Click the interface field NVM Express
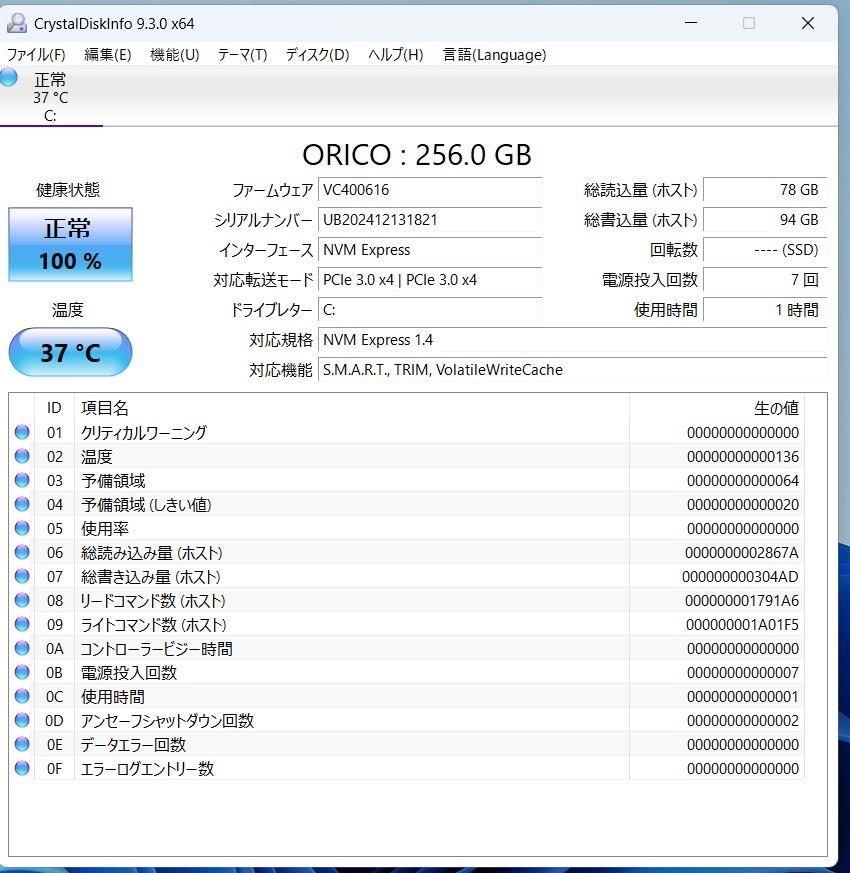 [430, 250]
